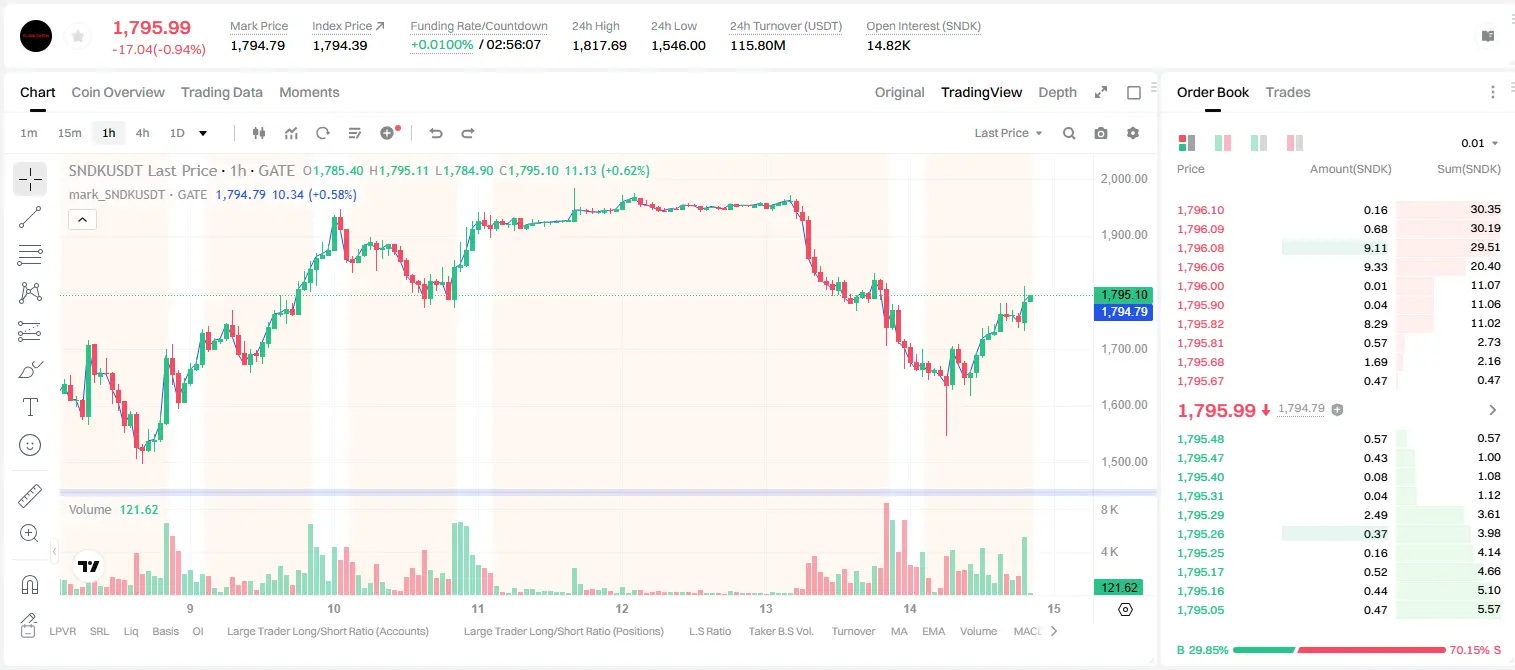Viewport: 1515px width, 670px height.
Task: Undo the last chart action
Action: (x=435, y=133)
